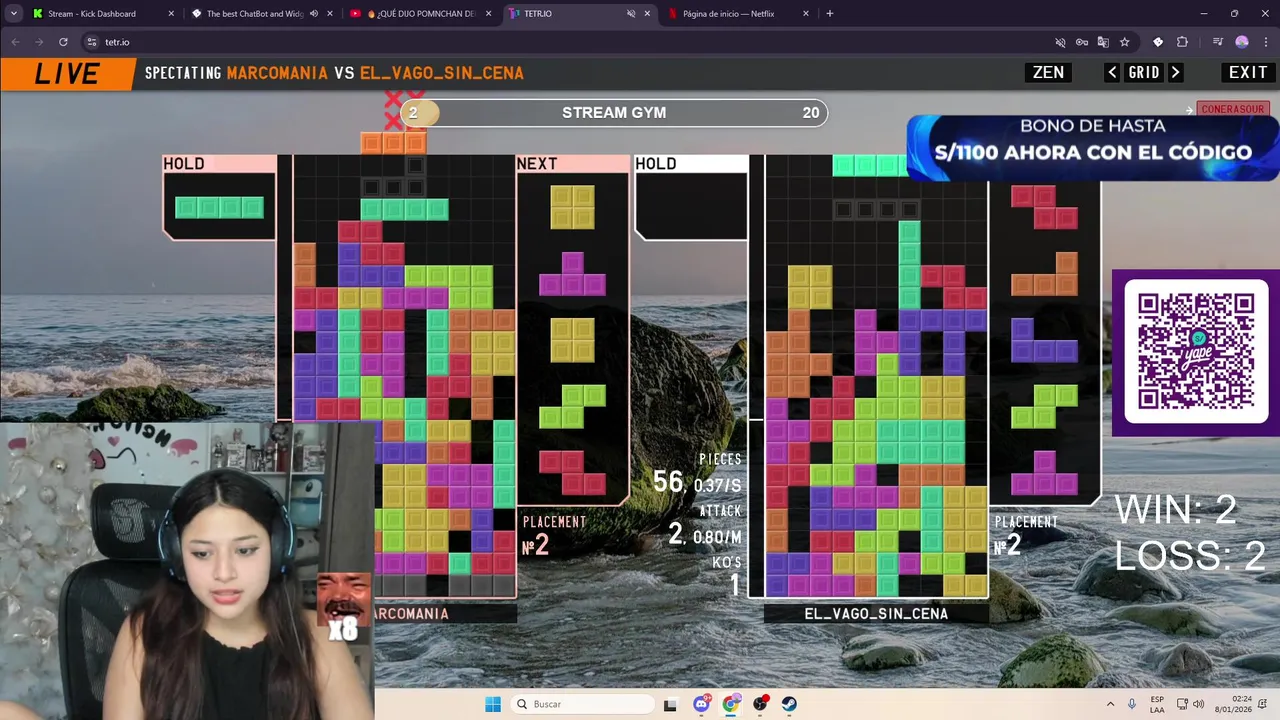Open the volume speaker tray icon
The height and width of the screenshot is (720, 1280).
1199,704
